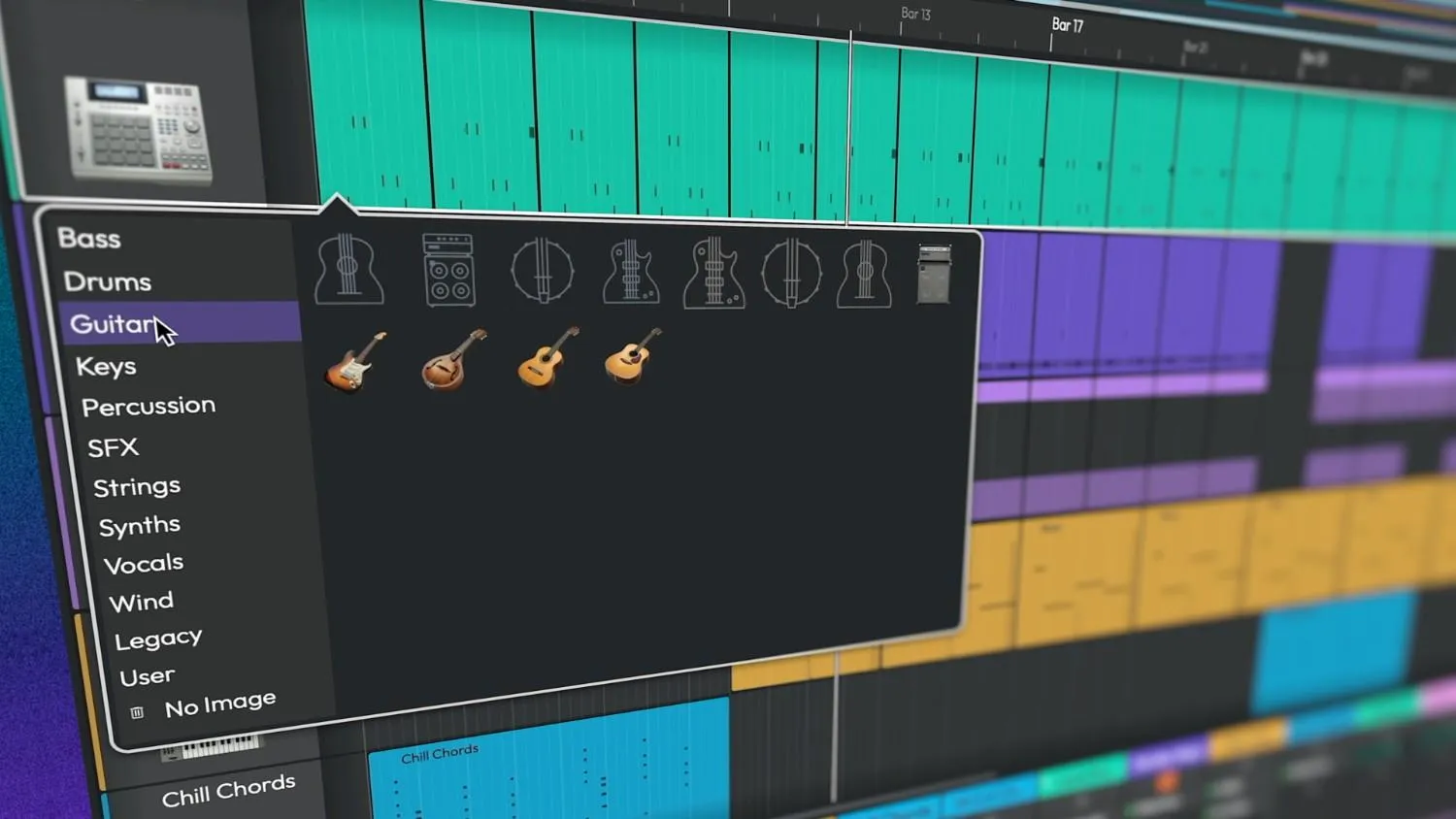Choose the four-speaker amp cabinet outline icon
Screen dimensions: 1456x819
tap(448, 271)
